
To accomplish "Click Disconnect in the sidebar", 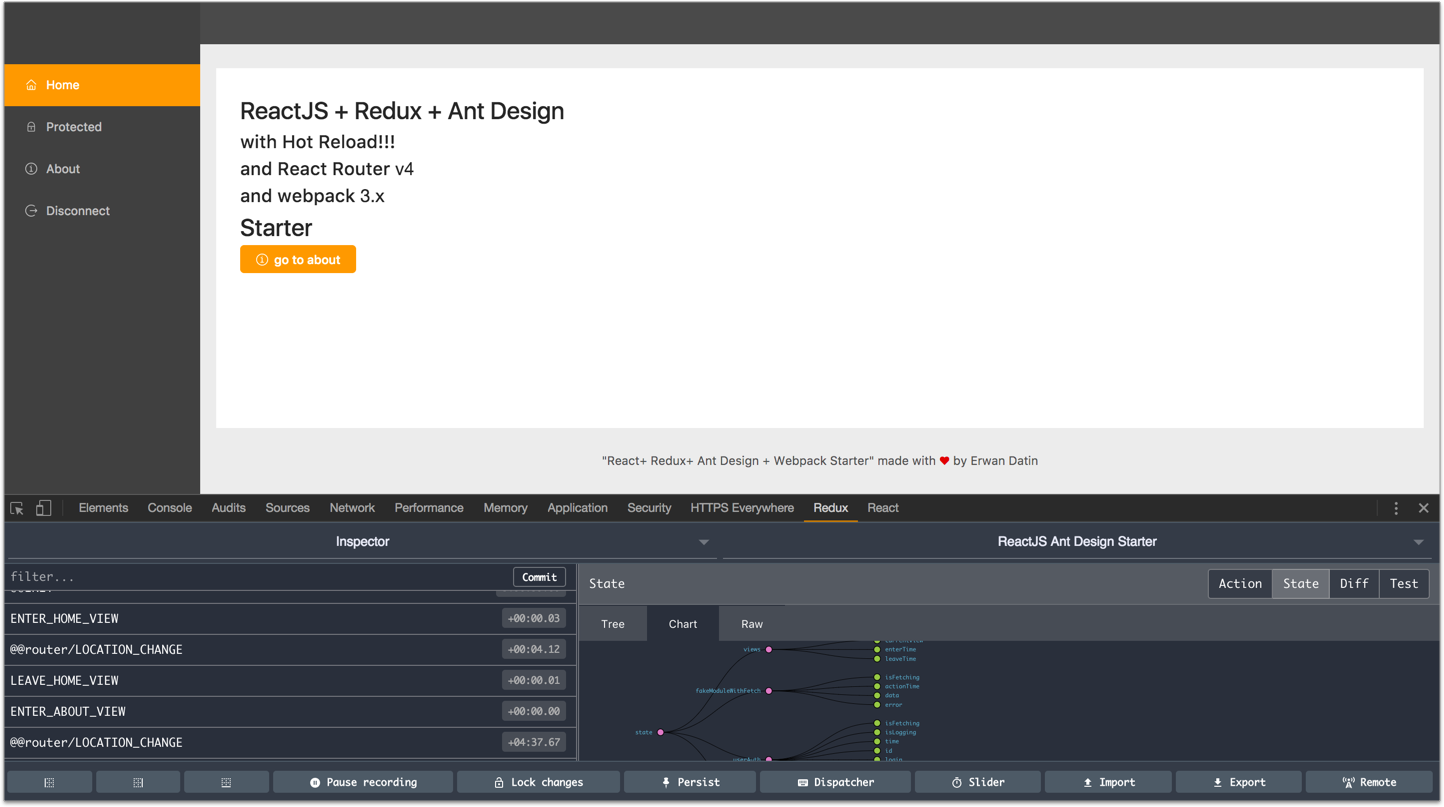I will (102, 211).
